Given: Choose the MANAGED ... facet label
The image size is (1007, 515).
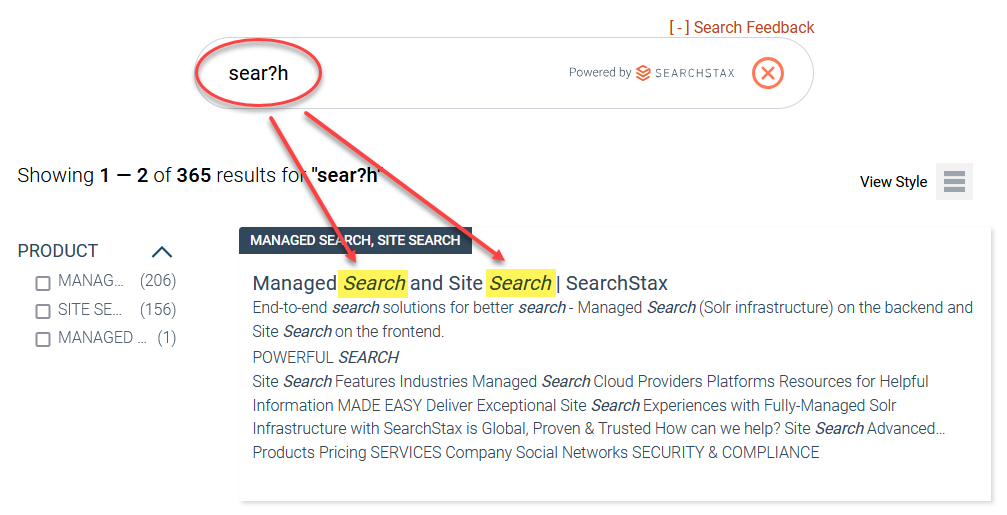Looking at the screenshot, I should pyautogui.click(x=102, y=337).
